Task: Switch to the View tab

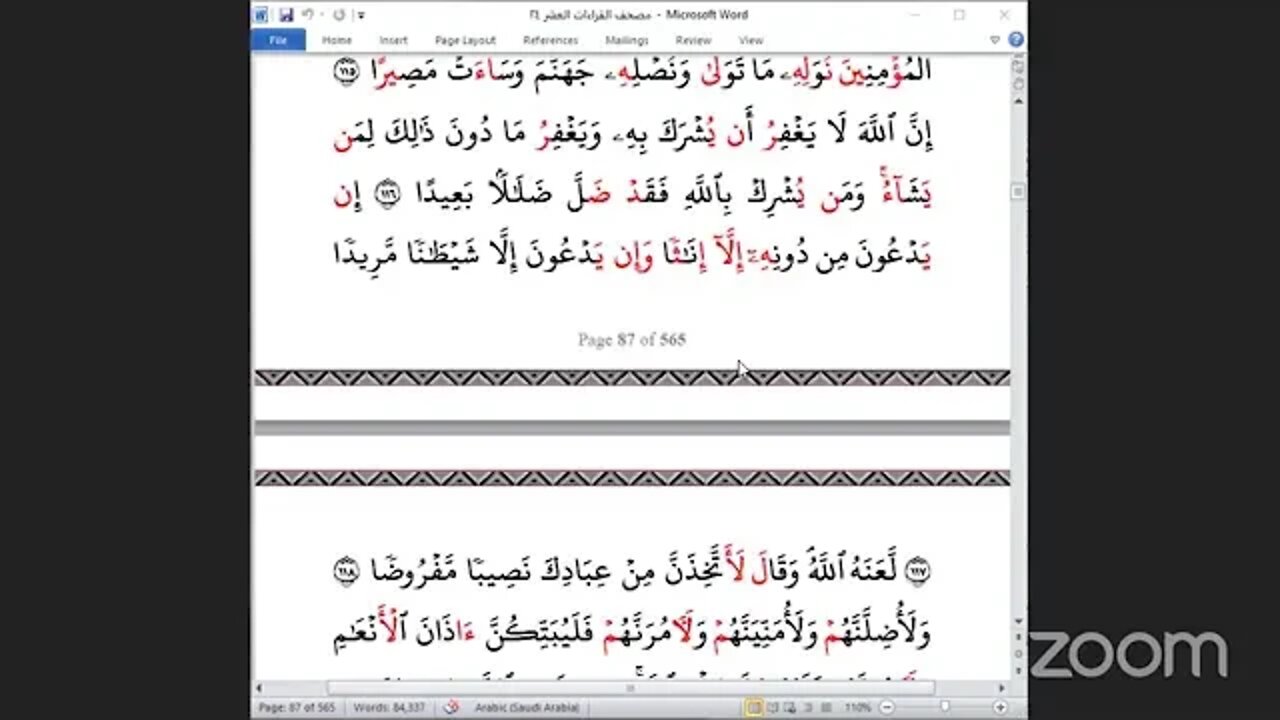Action: pos(751,40)
